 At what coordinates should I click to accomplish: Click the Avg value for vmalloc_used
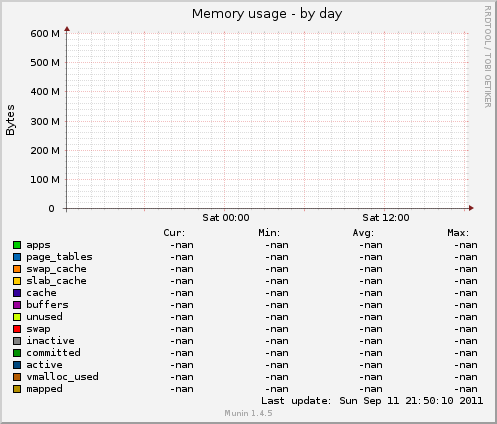(x=371, y=377)
